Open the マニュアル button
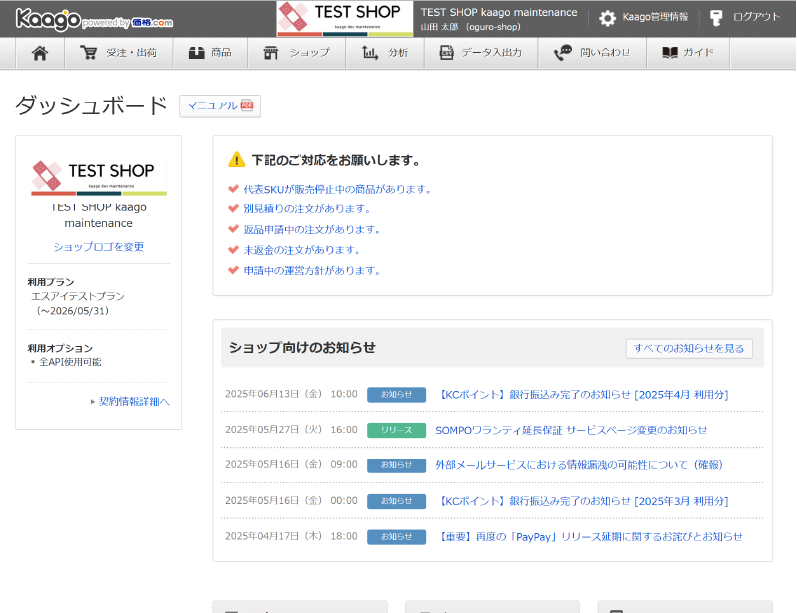Image resolution: width=797 pixels, height=613 pixels. (x=220, y=106)
